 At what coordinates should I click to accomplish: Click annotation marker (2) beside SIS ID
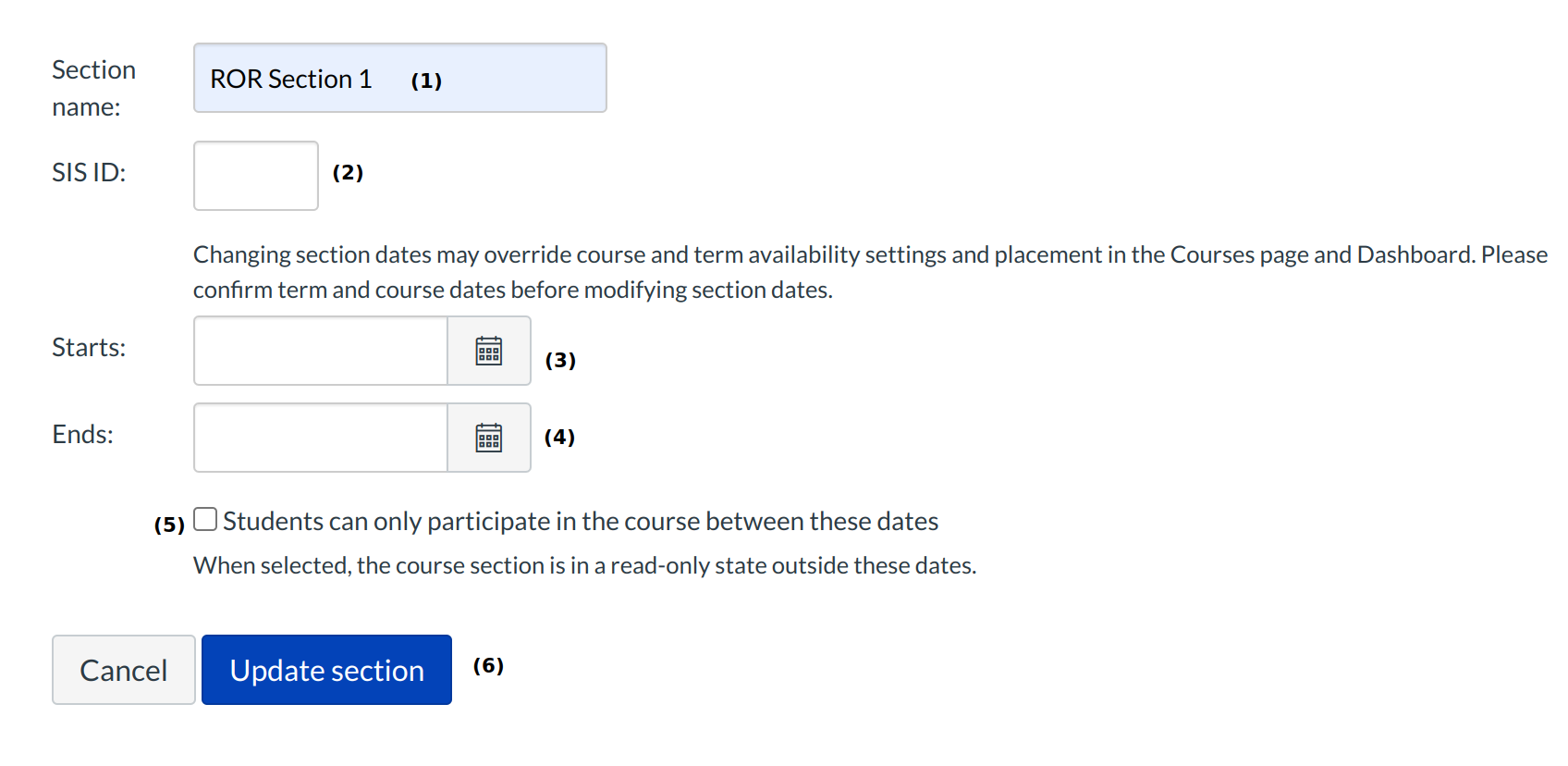(x=348, y=173)
